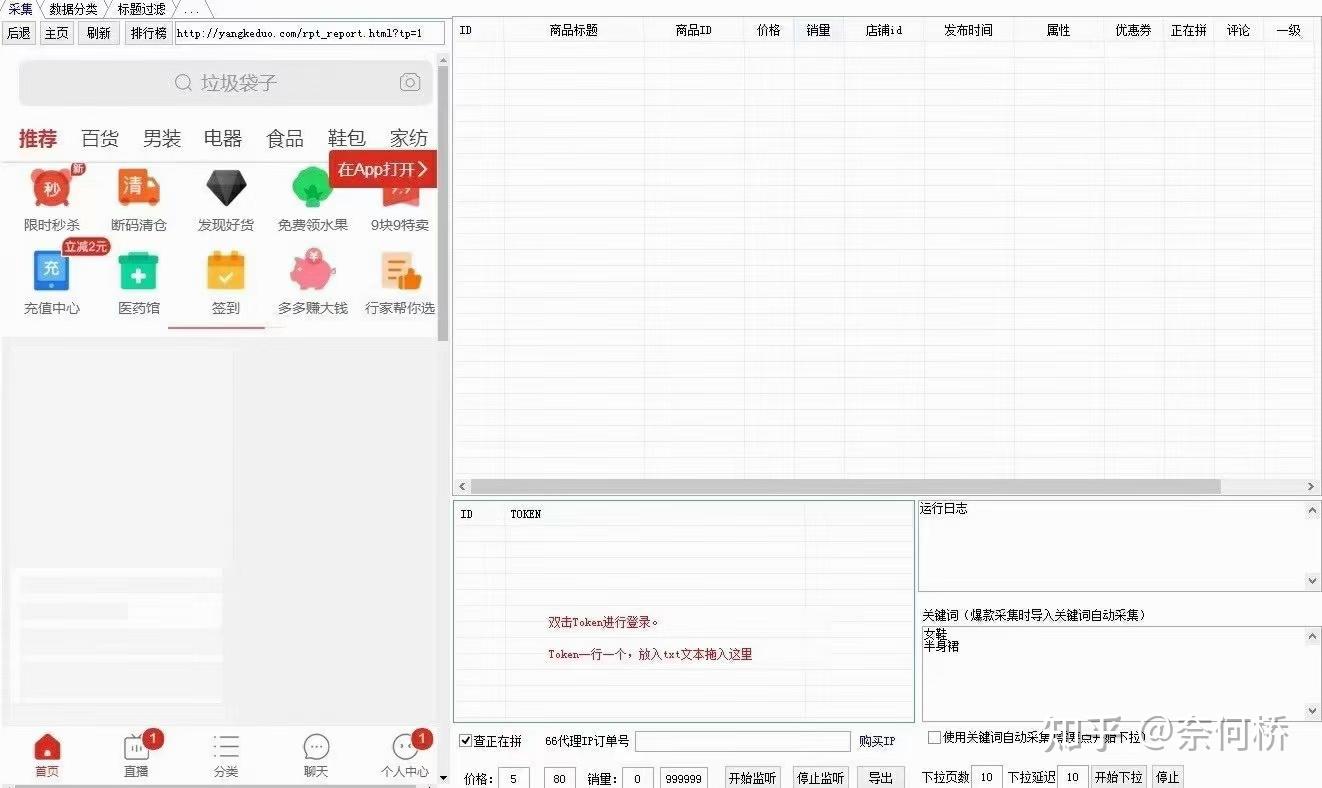
Task: Click the 后退 back button
Action: pos(18,33)
